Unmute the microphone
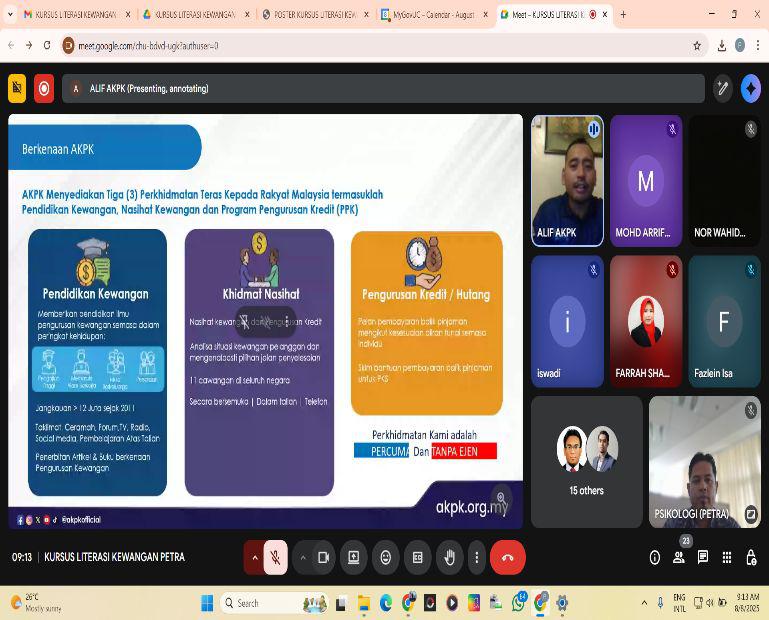 [275, 558]
